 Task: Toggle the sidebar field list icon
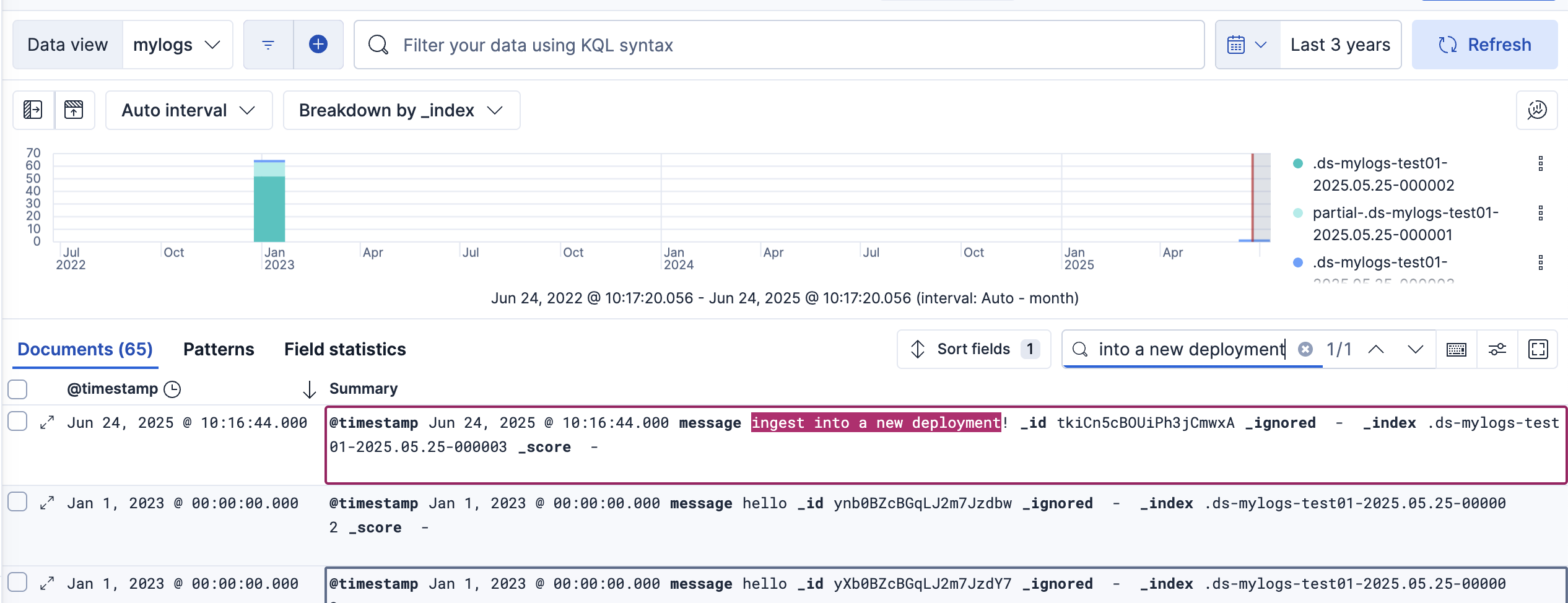click(x=33, y=110)
